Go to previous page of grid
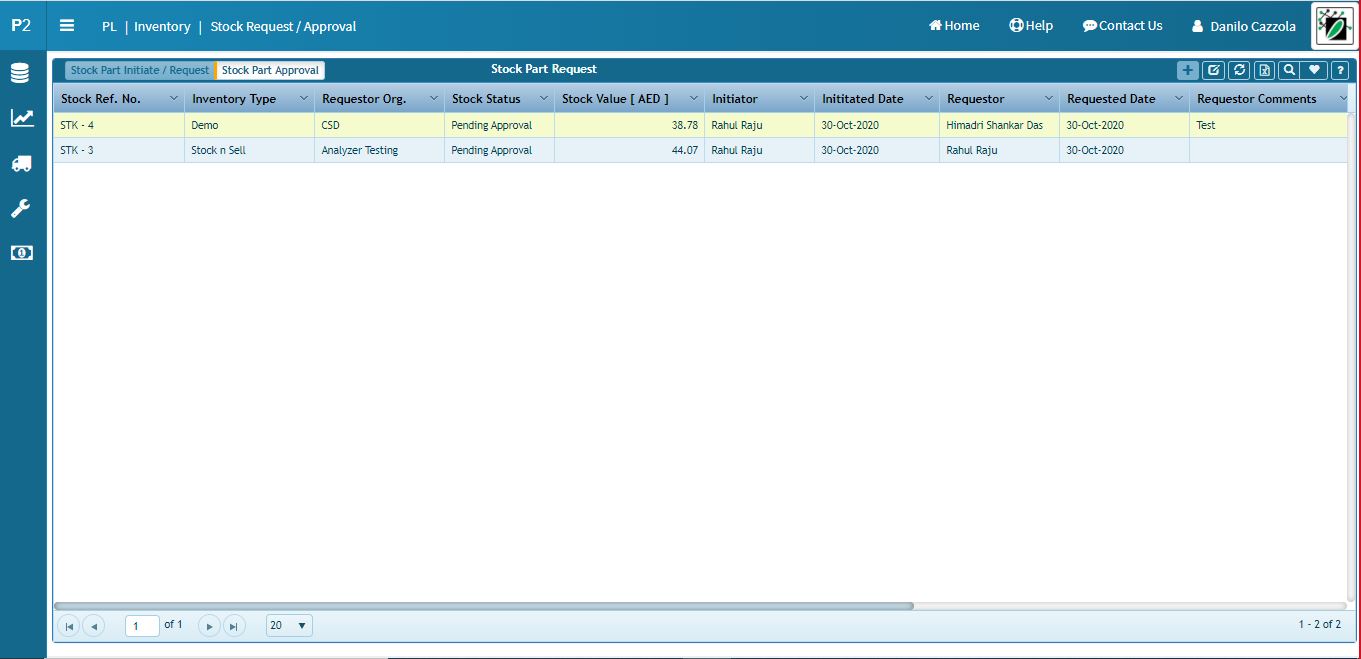This screenshot has height=659, width=1361. [x=94, y=626]
